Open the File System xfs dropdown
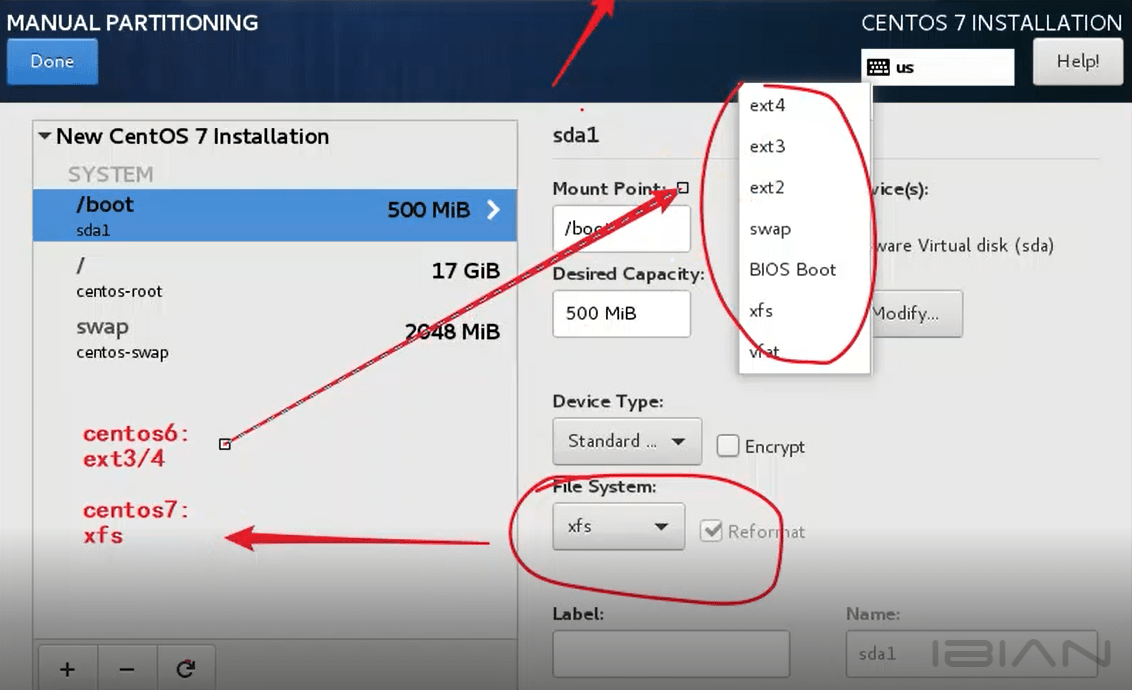 618,527
